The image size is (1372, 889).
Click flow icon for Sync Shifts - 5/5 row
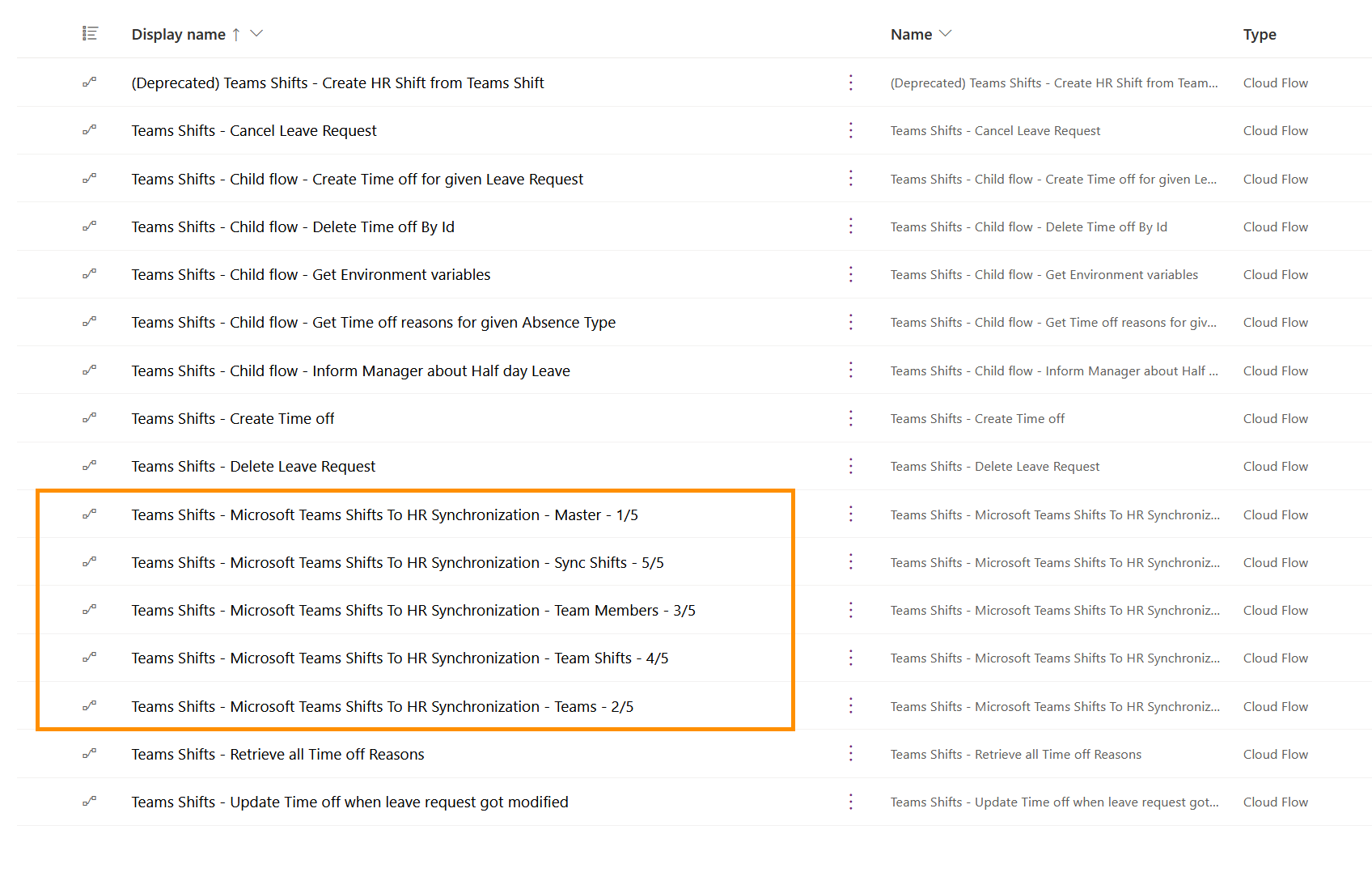[x=89, y=561]
